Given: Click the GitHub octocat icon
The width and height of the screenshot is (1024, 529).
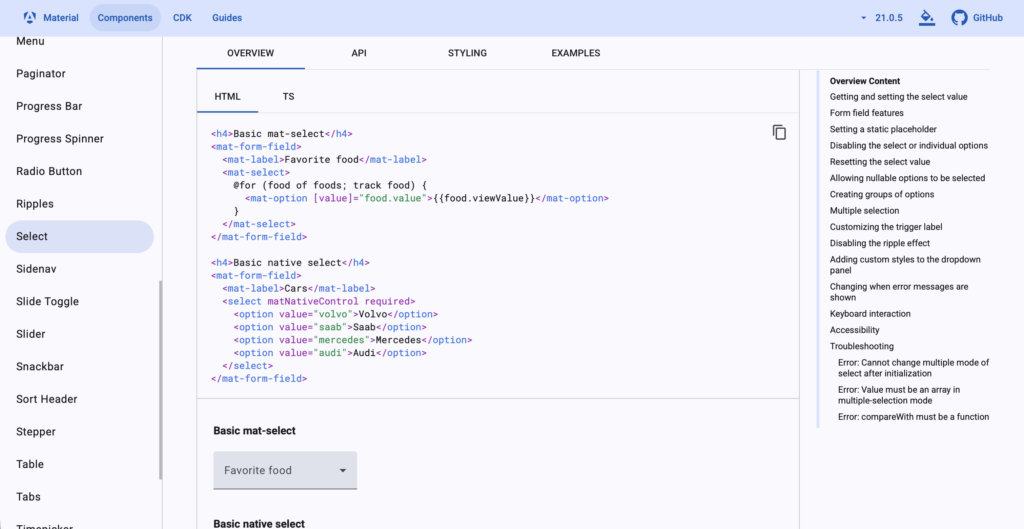Looking at the screenshot, I should (x=960, y=18).
